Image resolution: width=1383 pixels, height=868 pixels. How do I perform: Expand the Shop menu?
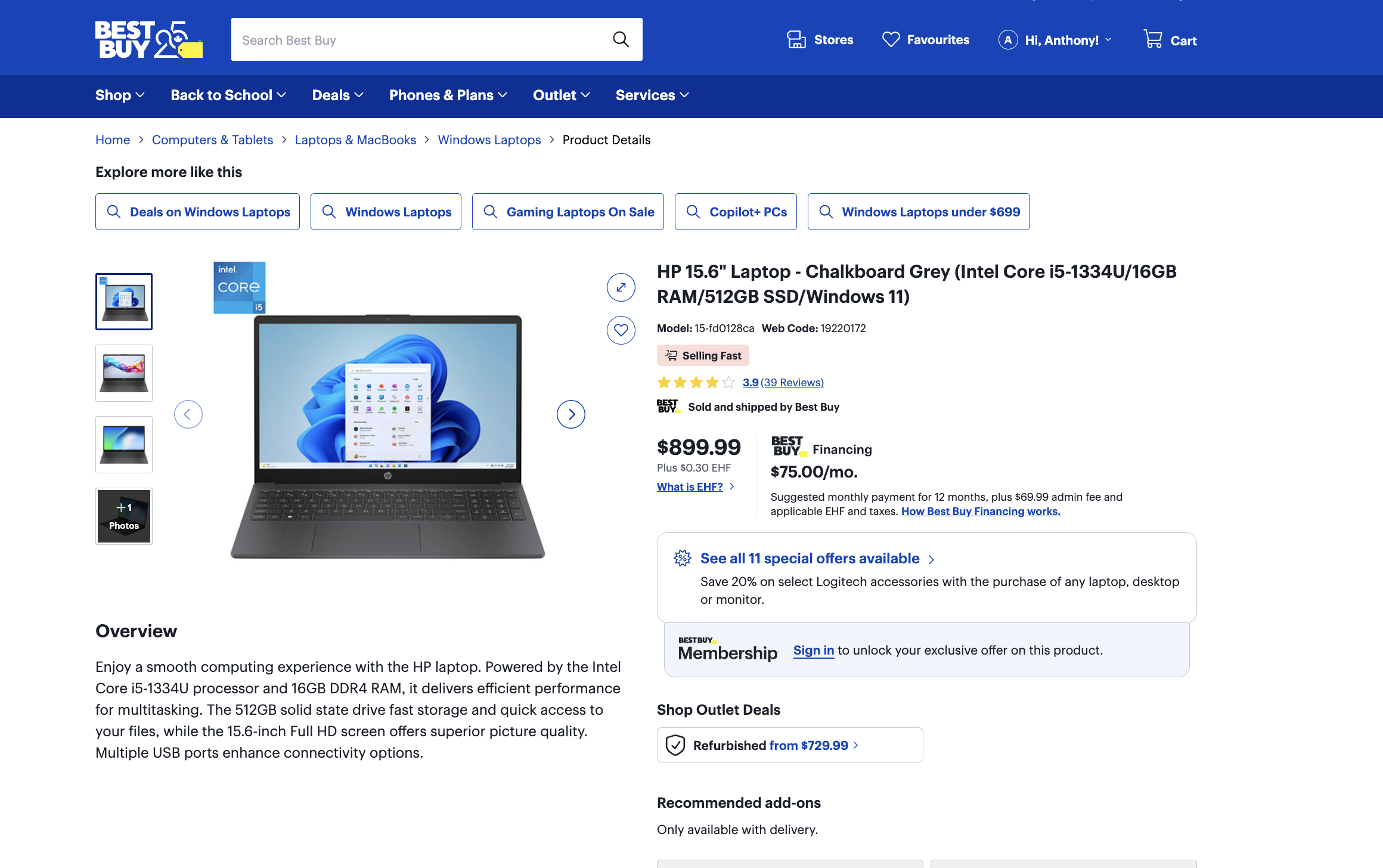pos(120,95)
